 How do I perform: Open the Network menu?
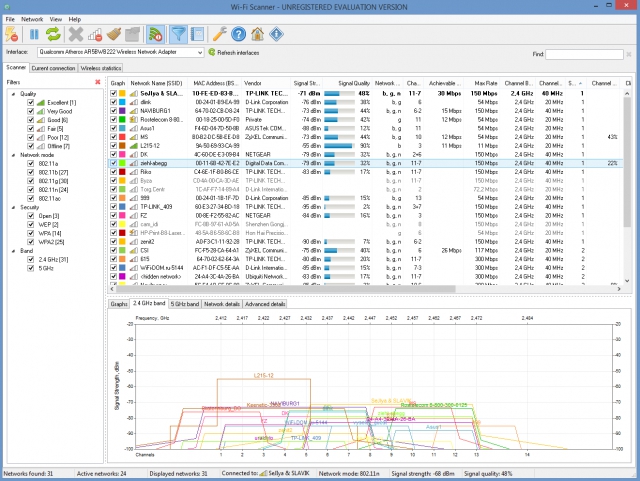(x=32, y=19)
